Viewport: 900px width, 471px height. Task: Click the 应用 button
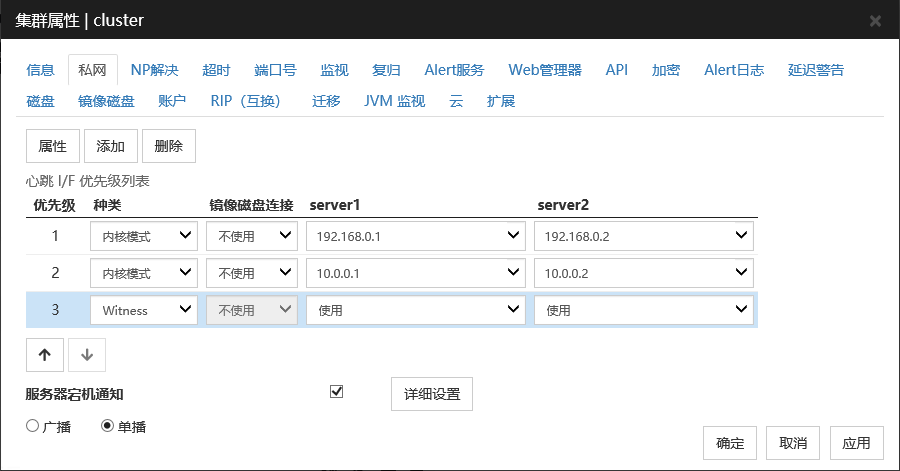pyautogui.click(x=857, y=443)
